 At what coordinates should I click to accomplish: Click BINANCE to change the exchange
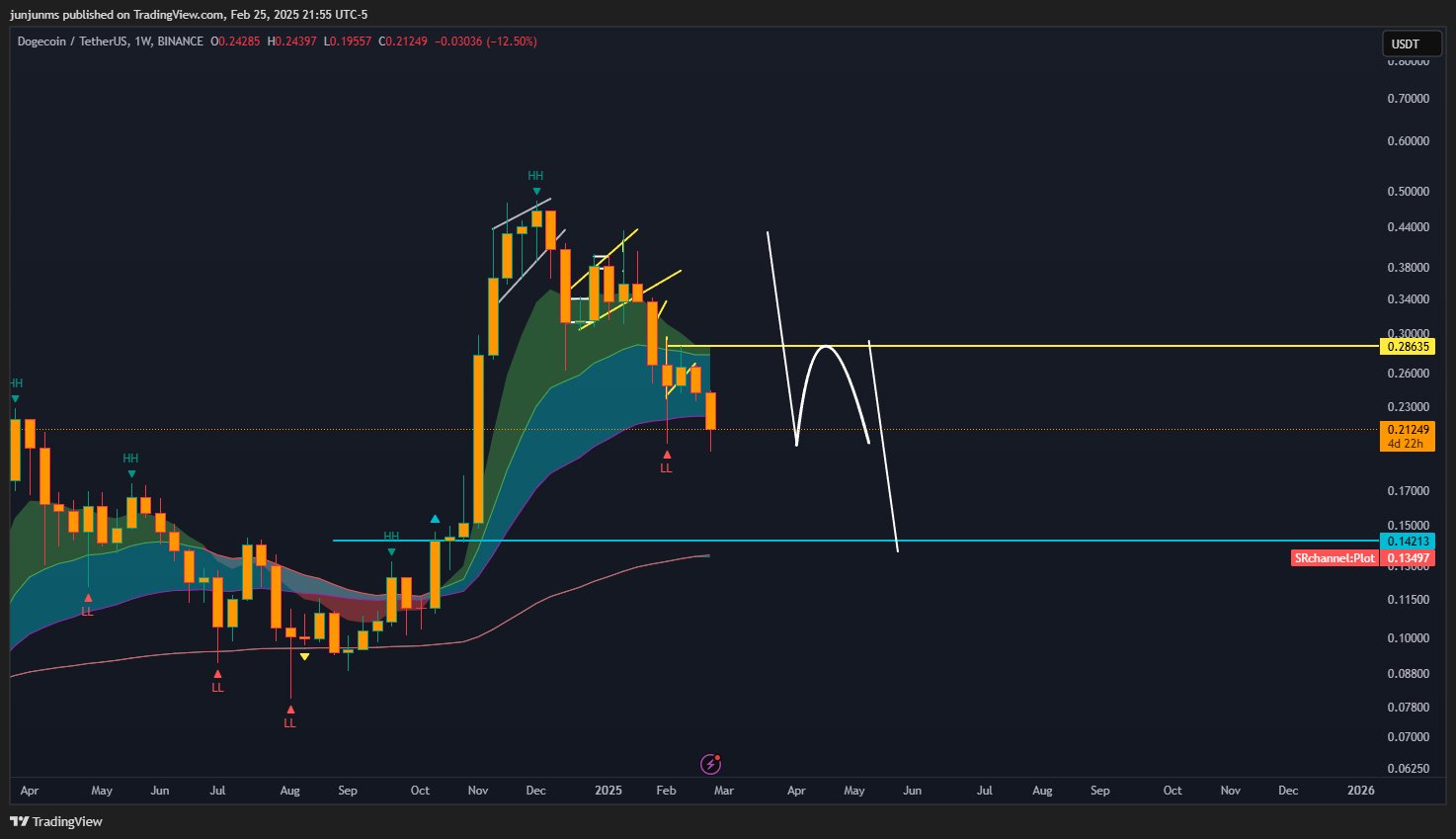[x=178, y=42]
